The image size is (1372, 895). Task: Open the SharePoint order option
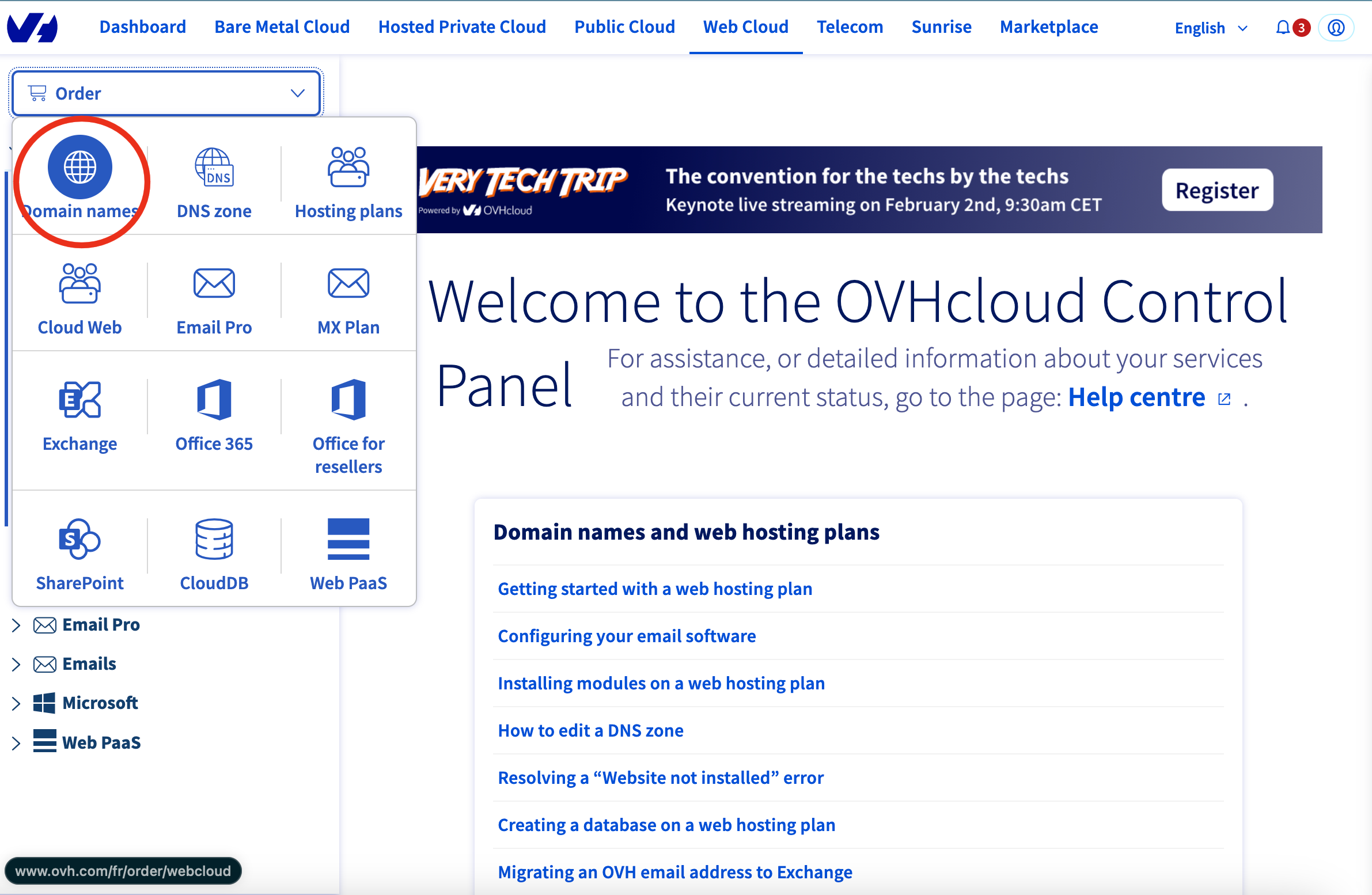79,555
